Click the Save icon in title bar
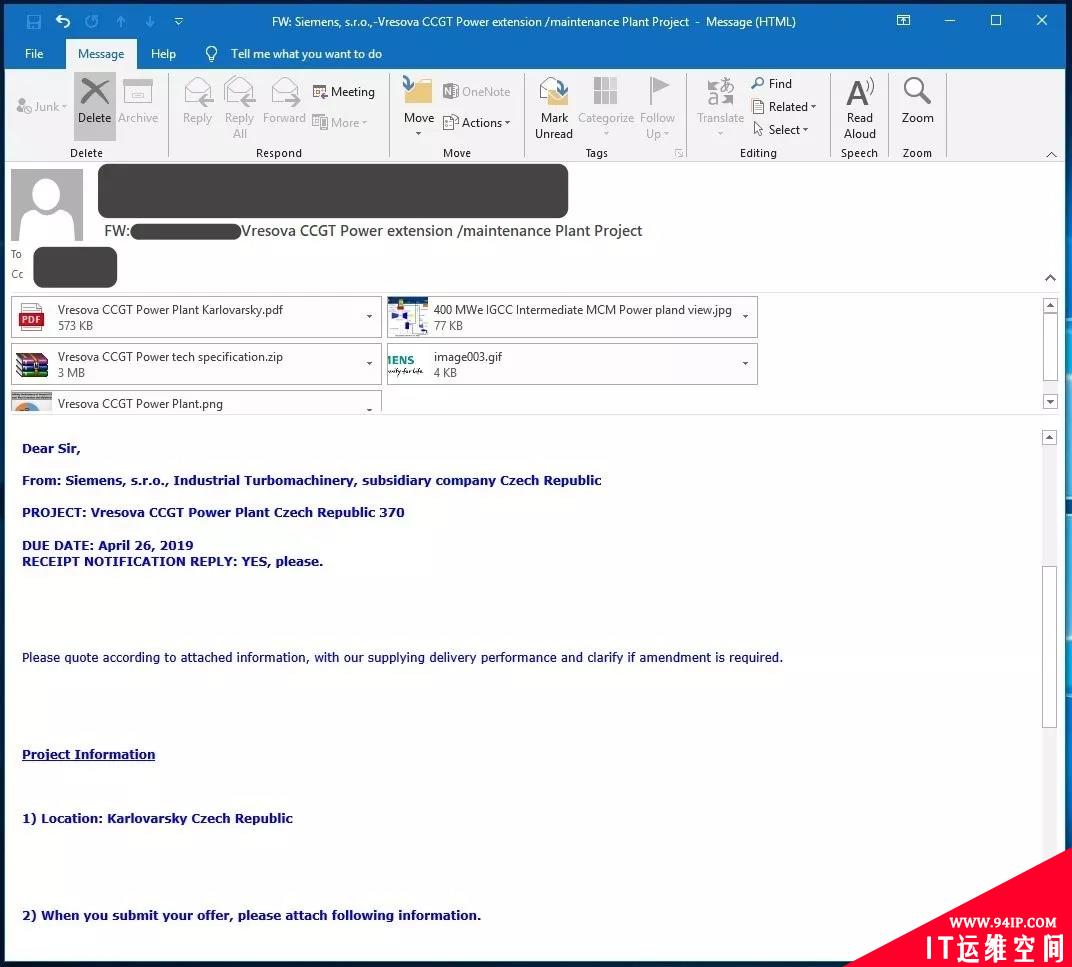This screenshot has width=1072, height=967. pos(34,22)
